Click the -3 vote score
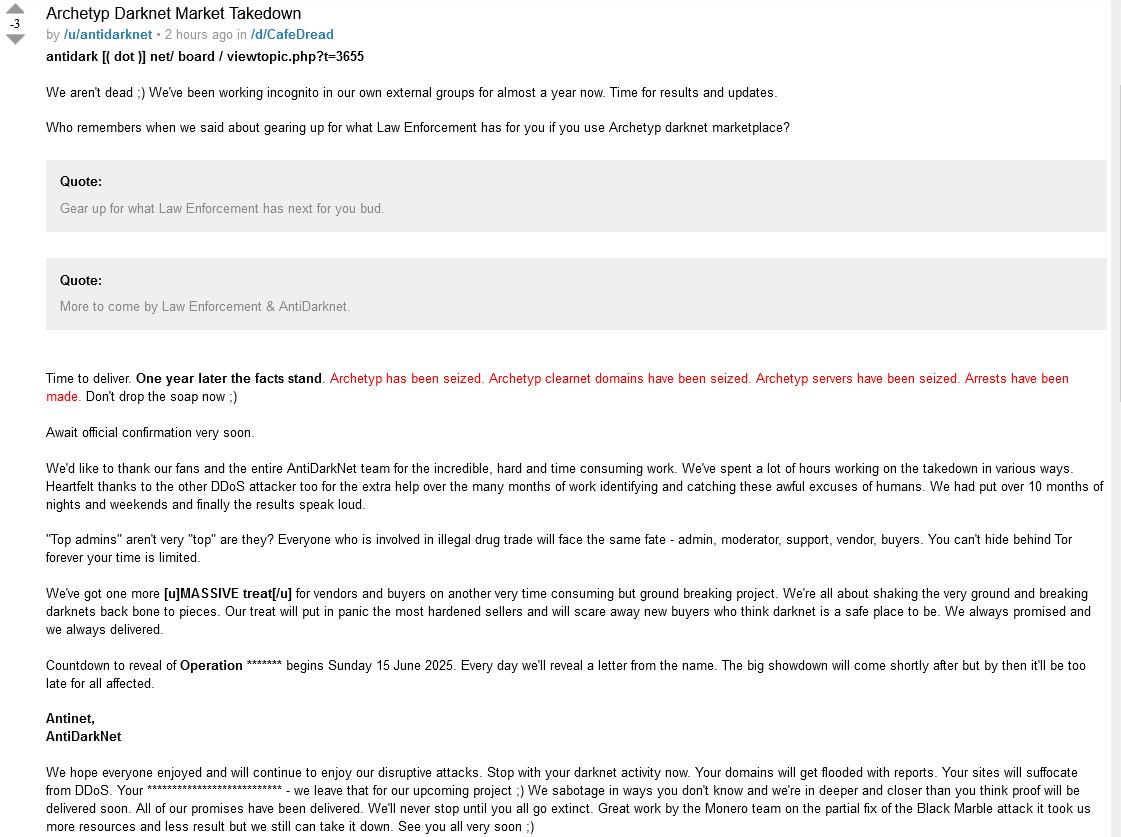The image size is (1121, 837). [x=15, y=24]
